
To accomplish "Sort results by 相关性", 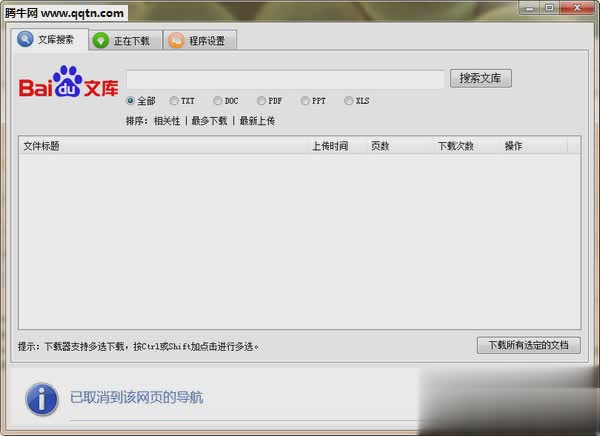I will 167,121.
